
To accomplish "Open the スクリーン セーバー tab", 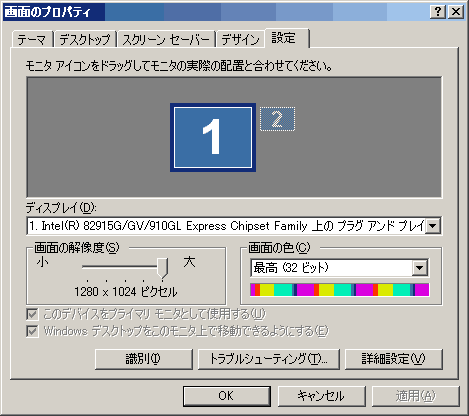I will 166,40.
